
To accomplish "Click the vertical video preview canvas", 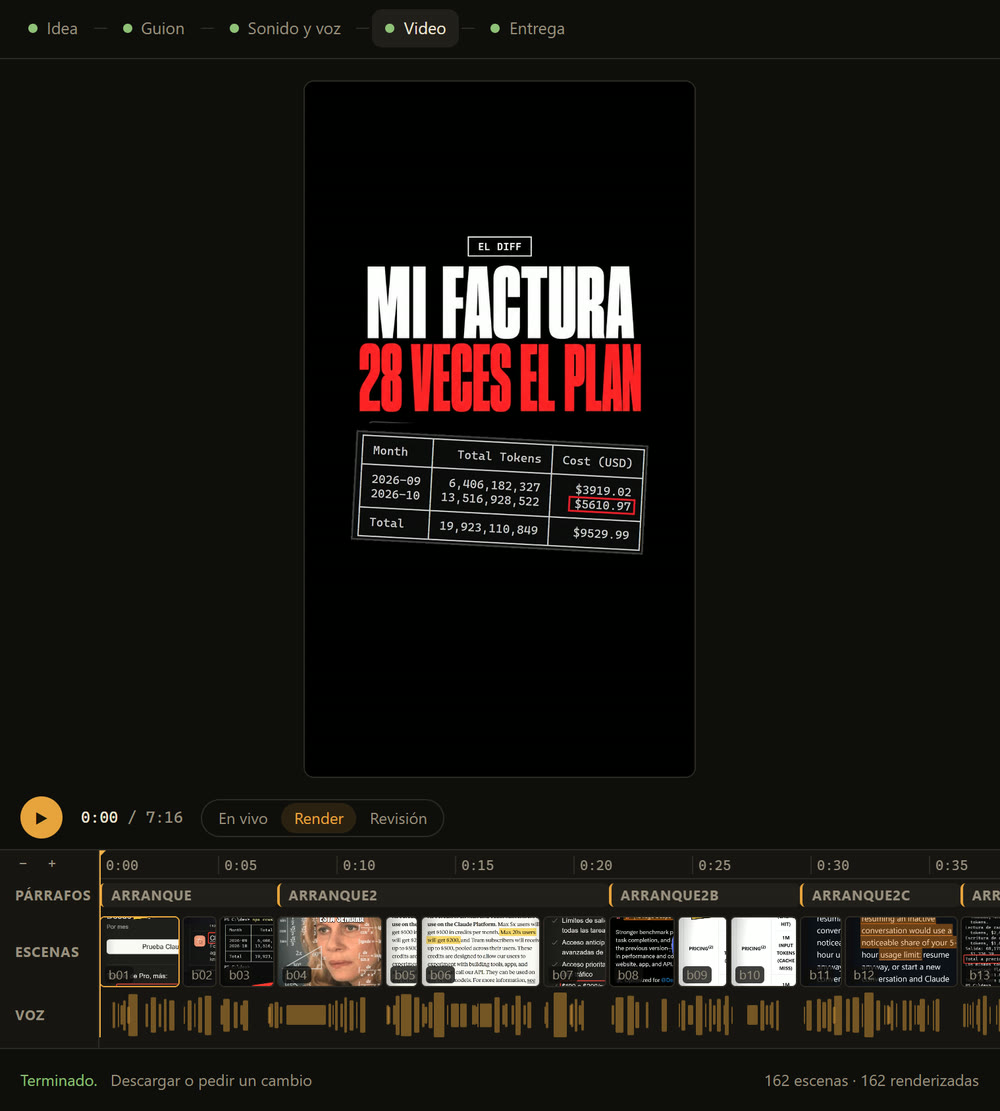I will (500, 429).
